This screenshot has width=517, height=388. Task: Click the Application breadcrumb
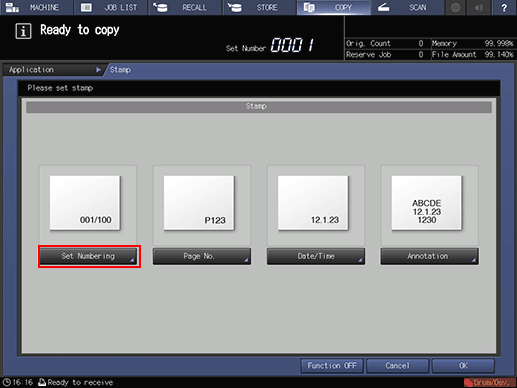(53, 70)
